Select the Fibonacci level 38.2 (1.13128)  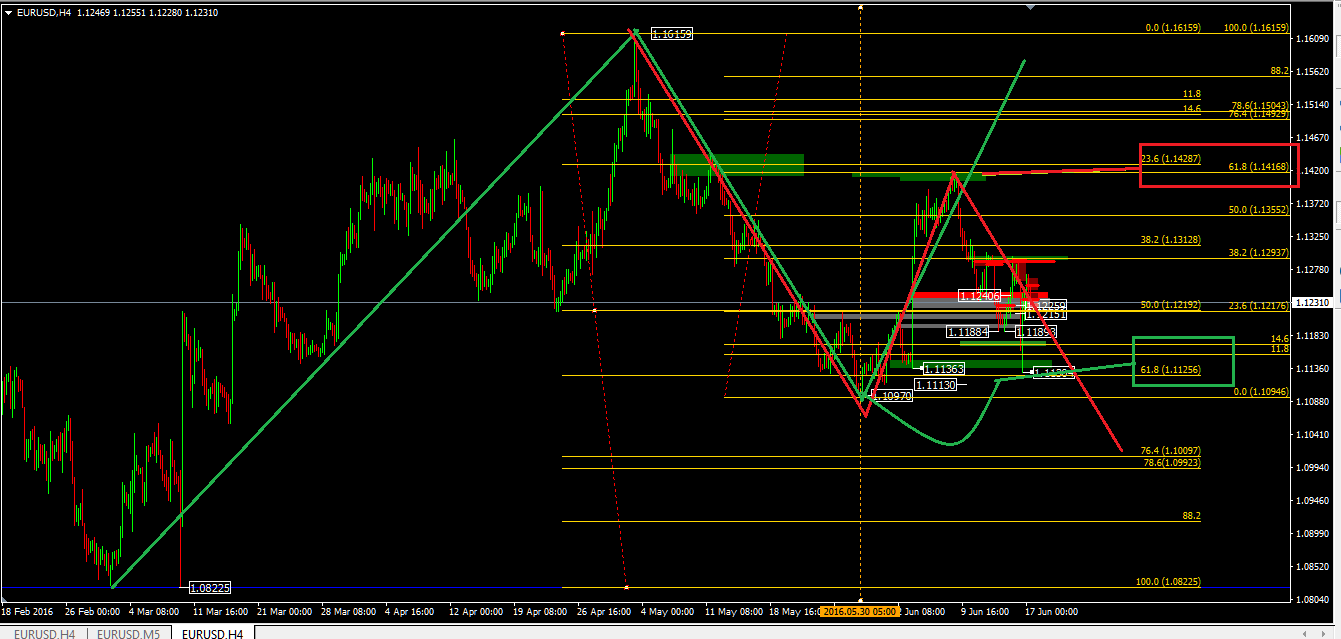click(1171, 240)
